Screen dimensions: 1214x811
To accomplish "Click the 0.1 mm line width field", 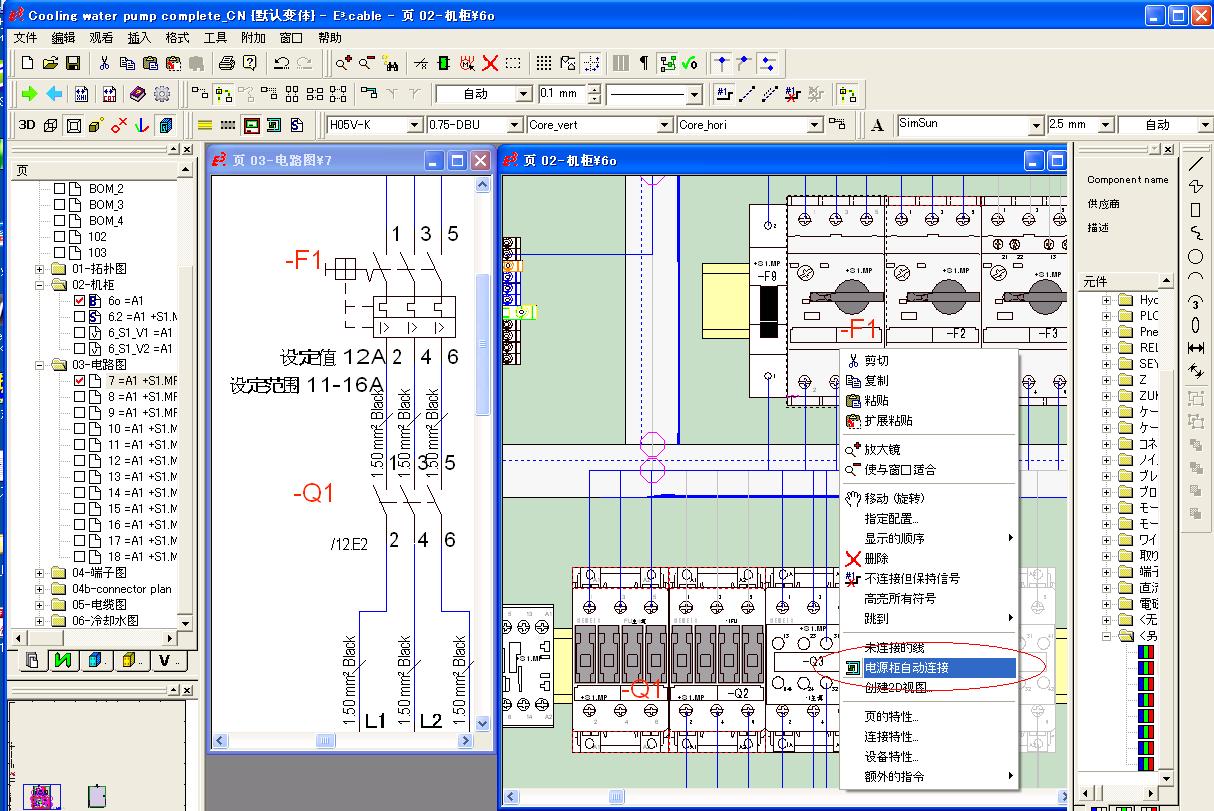I will click(562, 94).
